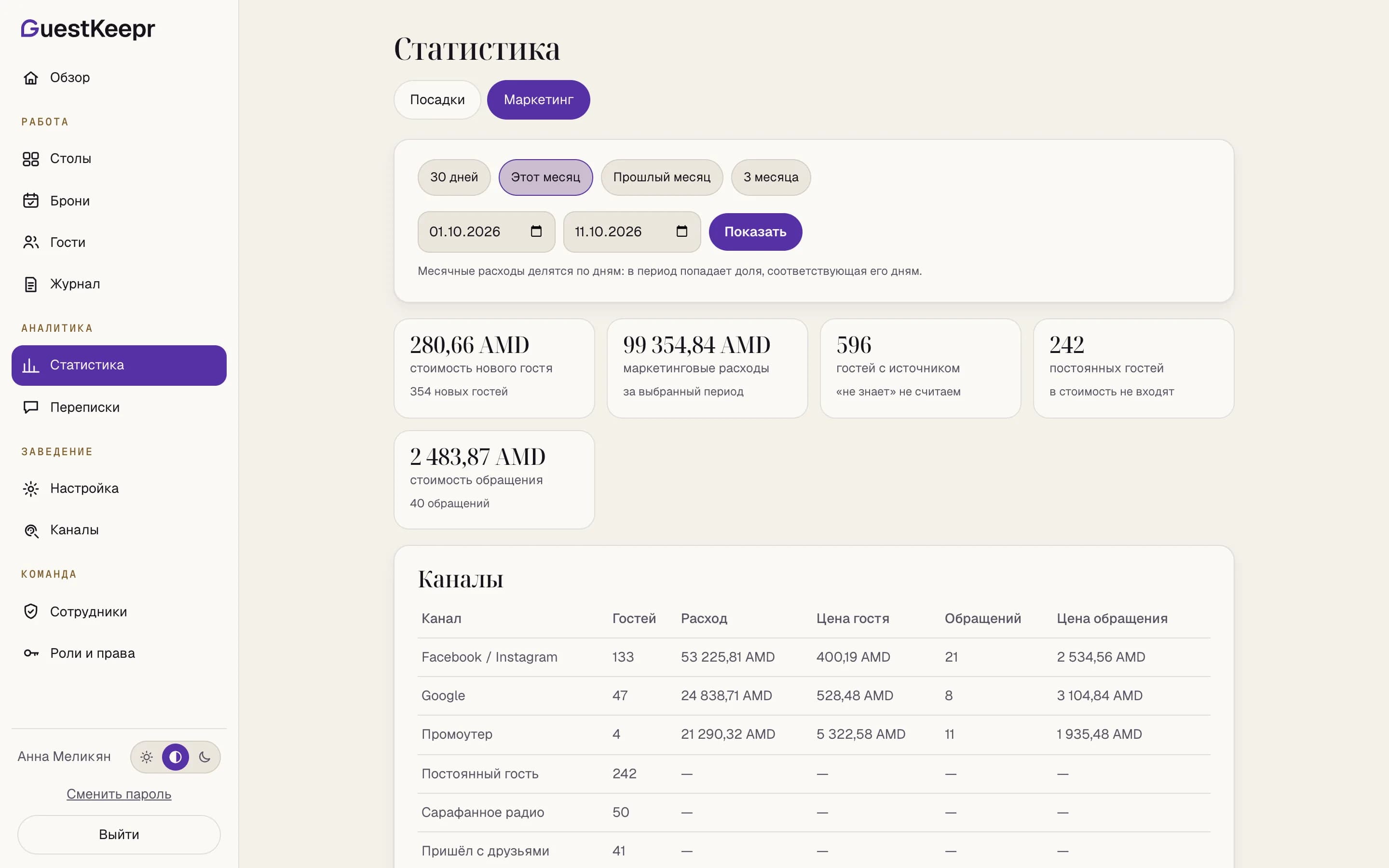Select the Этот месяц period chip
Viewport: 1389px width, 868px height.
(546, 177)
